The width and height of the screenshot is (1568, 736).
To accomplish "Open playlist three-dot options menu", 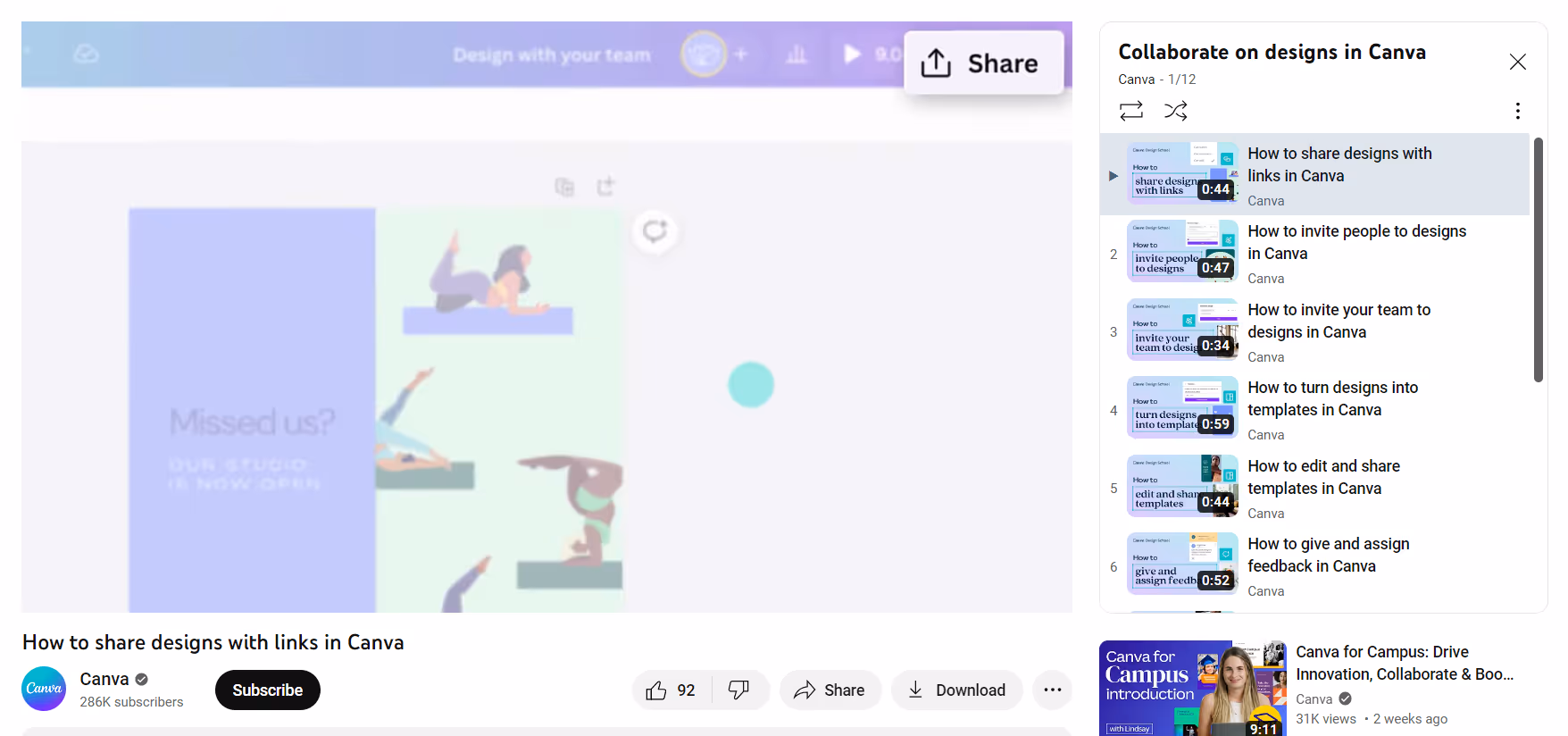I will (1517, 111).
